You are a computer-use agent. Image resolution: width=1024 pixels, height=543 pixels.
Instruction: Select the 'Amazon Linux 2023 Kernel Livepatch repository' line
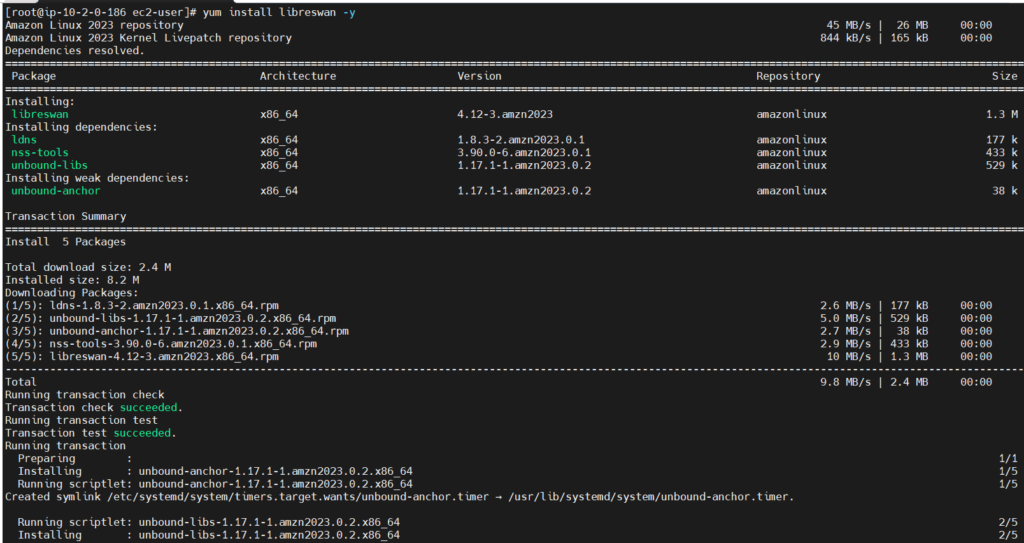pos(148,38)
